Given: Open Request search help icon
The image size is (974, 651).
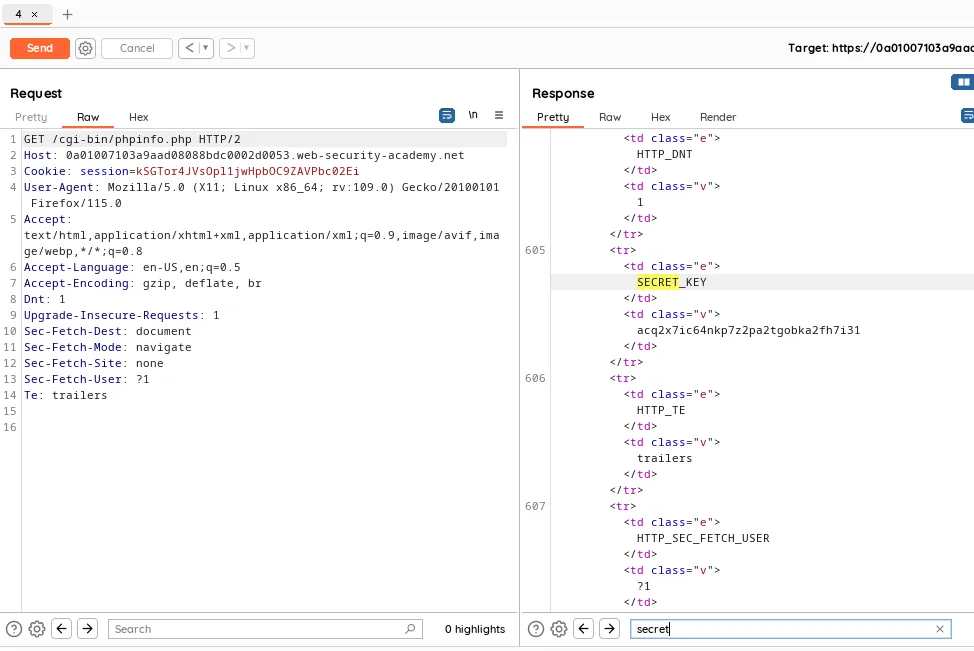Looking at the screenshot, I should pyautogui.click(x=14, y=629).
